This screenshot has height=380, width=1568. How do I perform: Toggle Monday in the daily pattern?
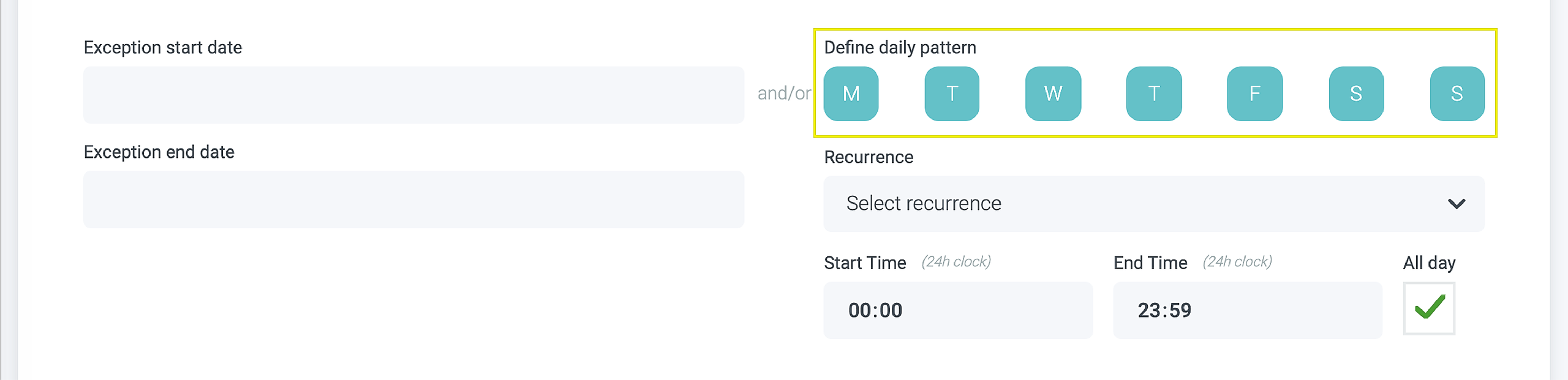(851, 94)
